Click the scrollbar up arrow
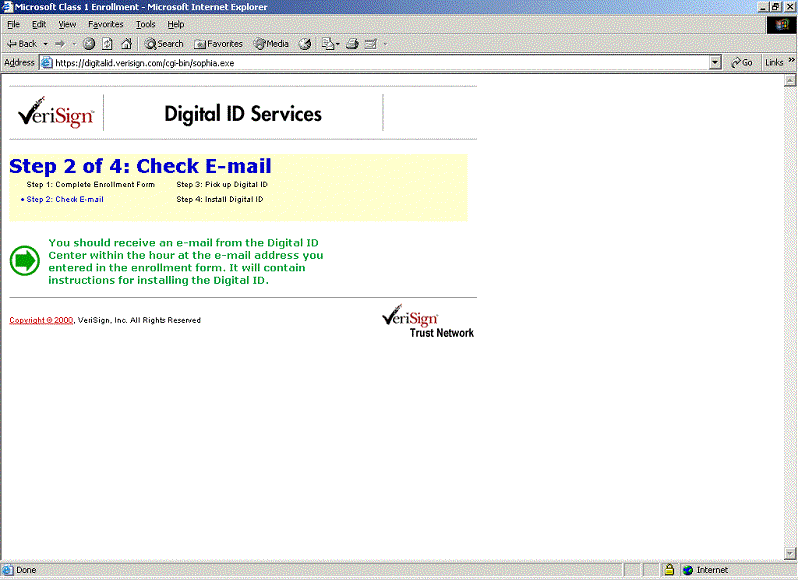Viewport: 798px width, 580px height. pos(790,80)
